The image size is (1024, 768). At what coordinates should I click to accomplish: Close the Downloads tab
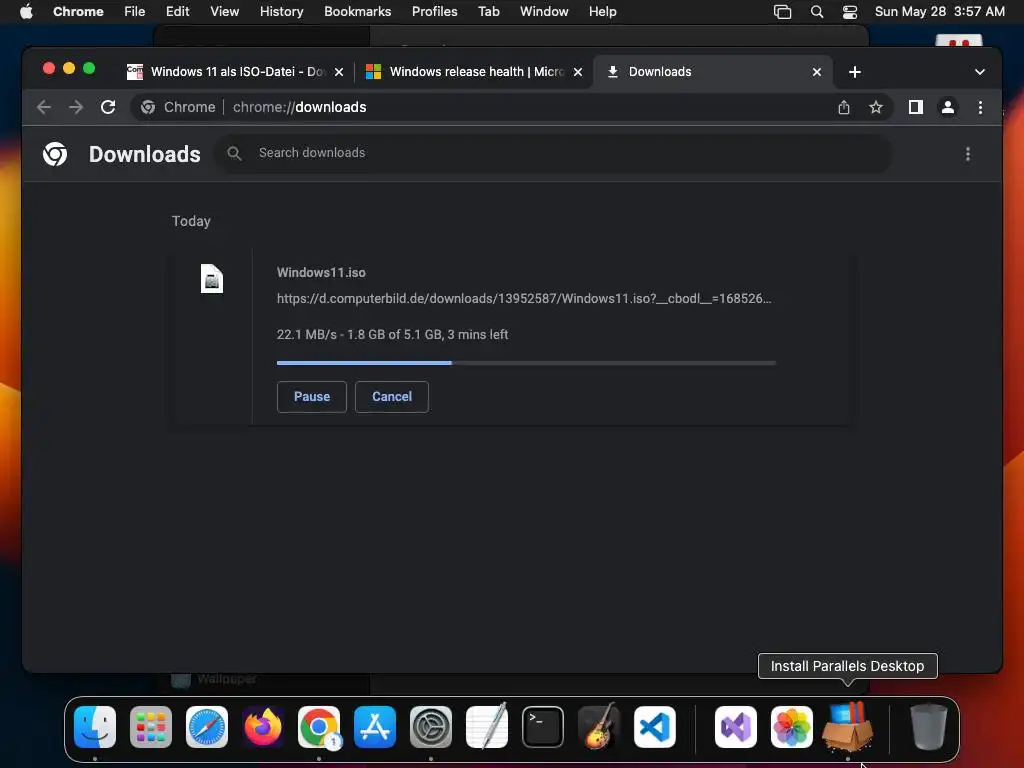point(816,72)
